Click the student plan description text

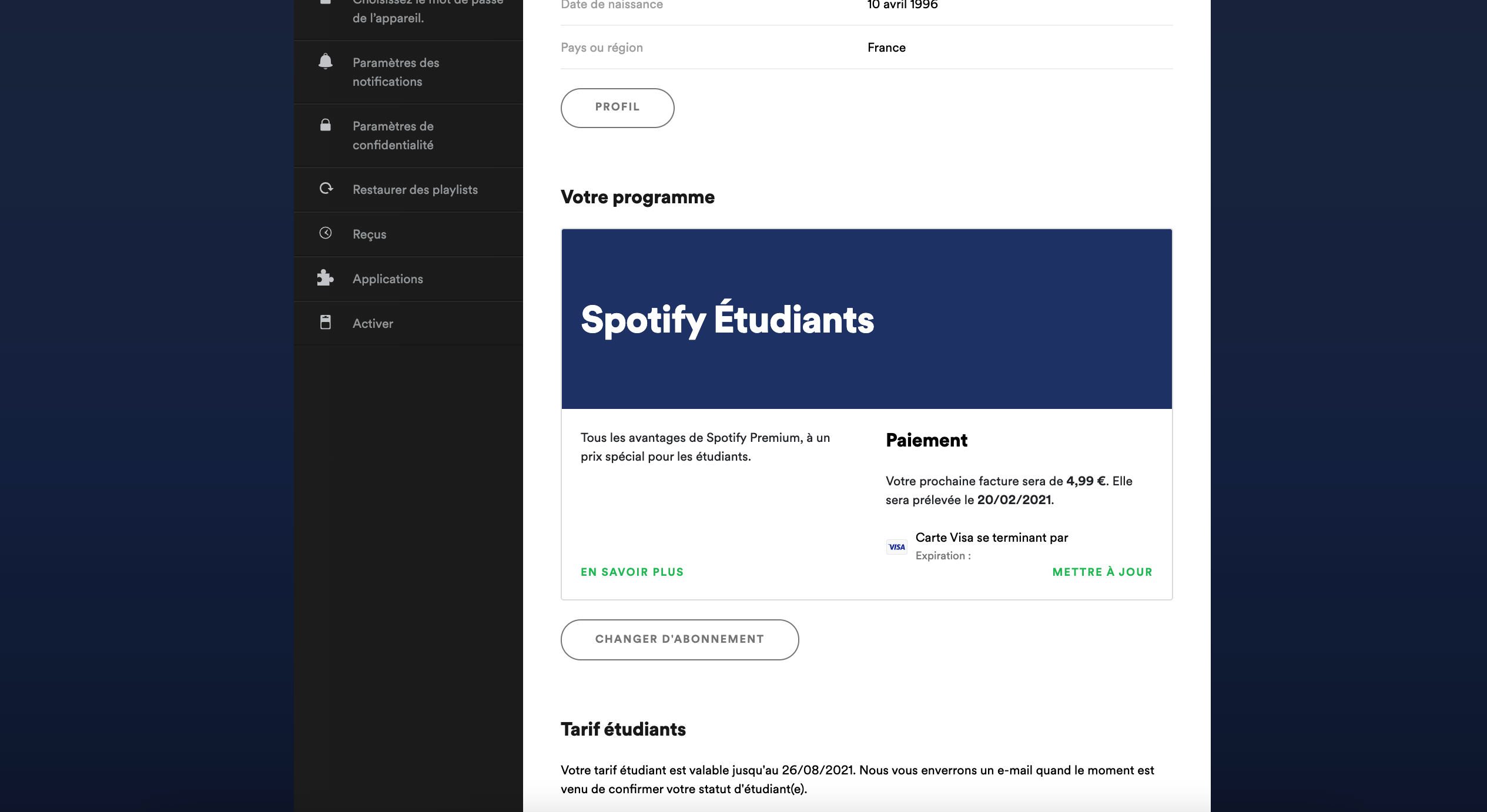(705, 447)
